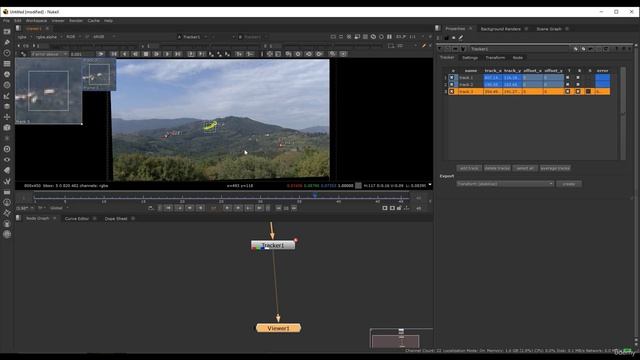
Task: Open the Background Renders tab
Action: pos(501,29)
